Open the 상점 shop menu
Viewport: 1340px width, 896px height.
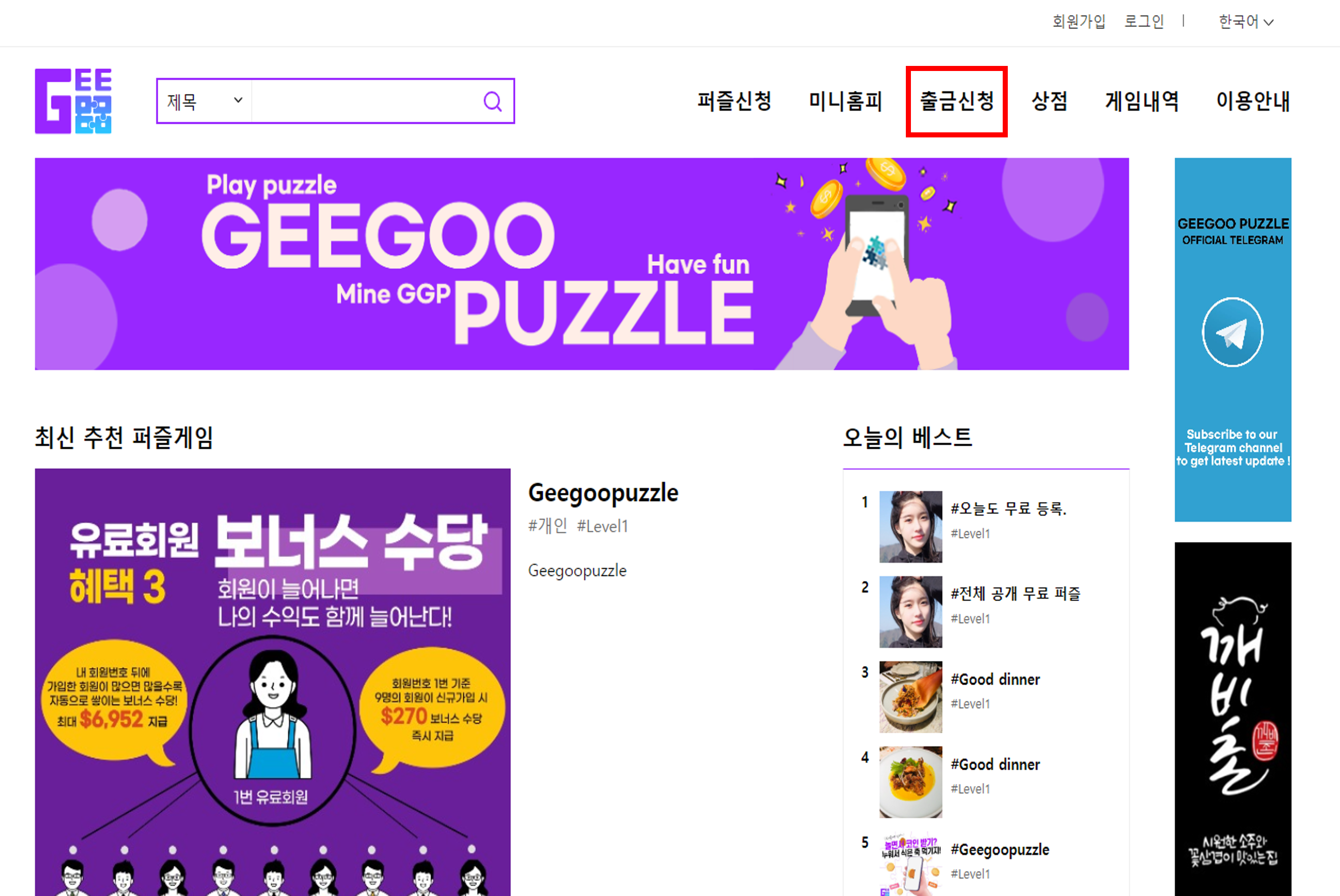click(x=1049, y=101)
